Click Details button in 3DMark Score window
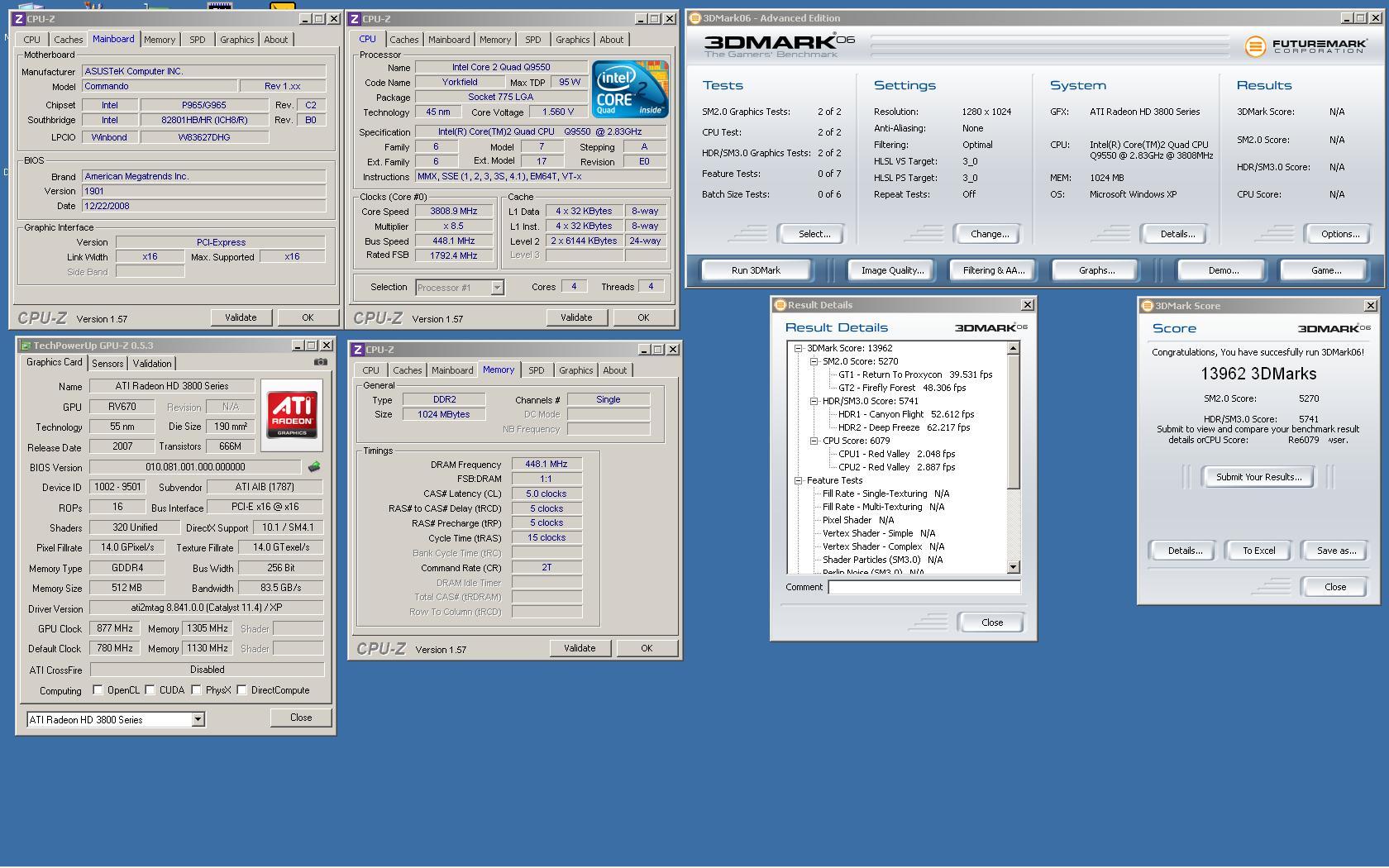This screenshot has height=868, width=1389. pos(1184,551)
